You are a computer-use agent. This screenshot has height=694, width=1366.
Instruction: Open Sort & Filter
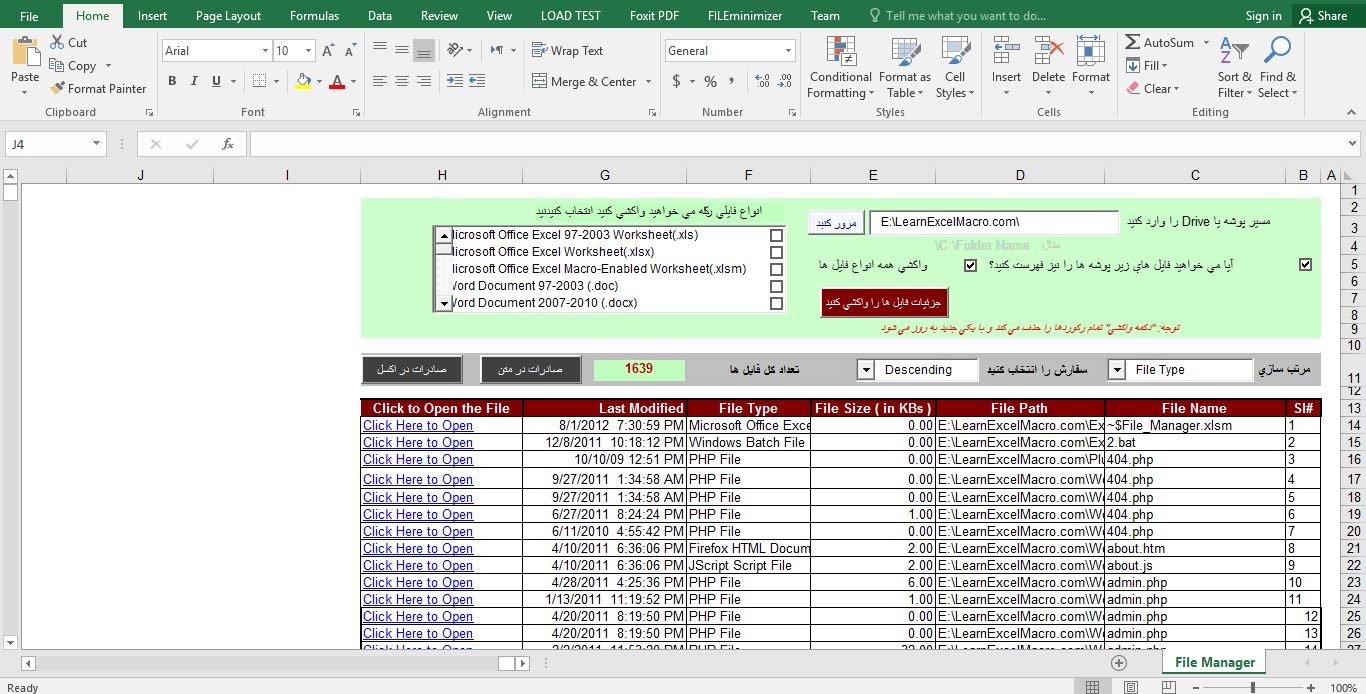pyautogui.click(x=1235, y=68)
